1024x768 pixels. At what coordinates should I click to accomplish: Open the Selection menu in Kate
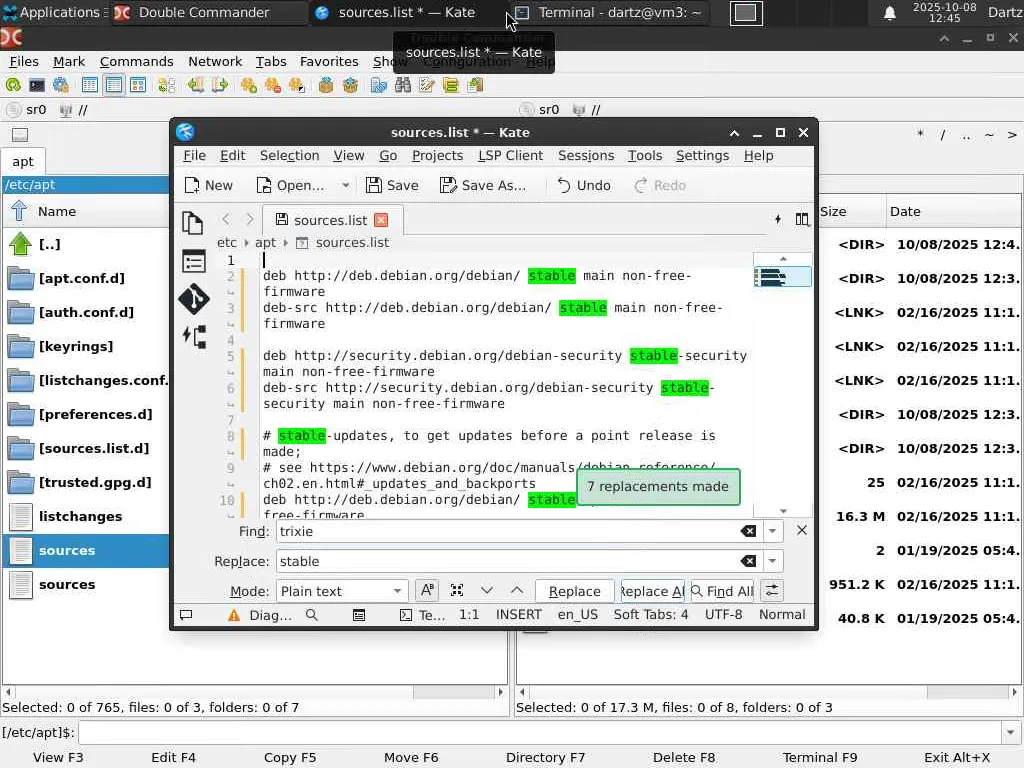click(x=289, y=155)
